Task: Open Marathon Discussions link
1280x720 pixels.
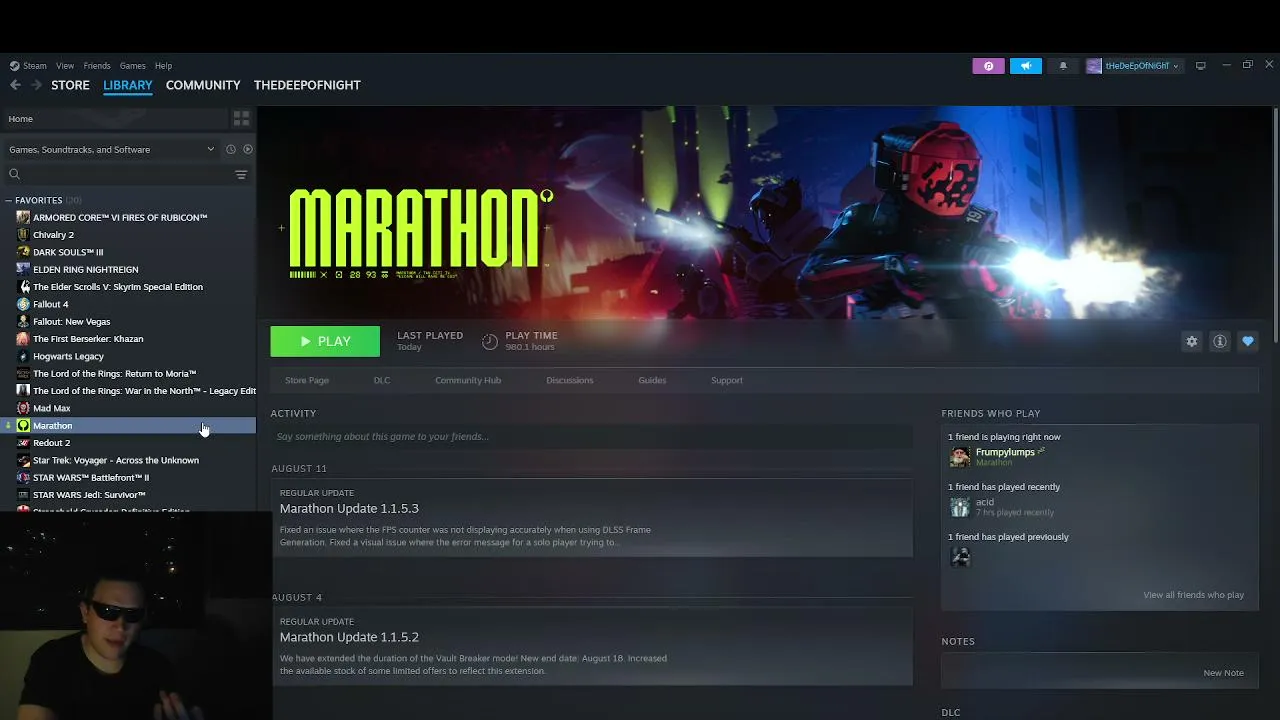Action: (570, 380)
